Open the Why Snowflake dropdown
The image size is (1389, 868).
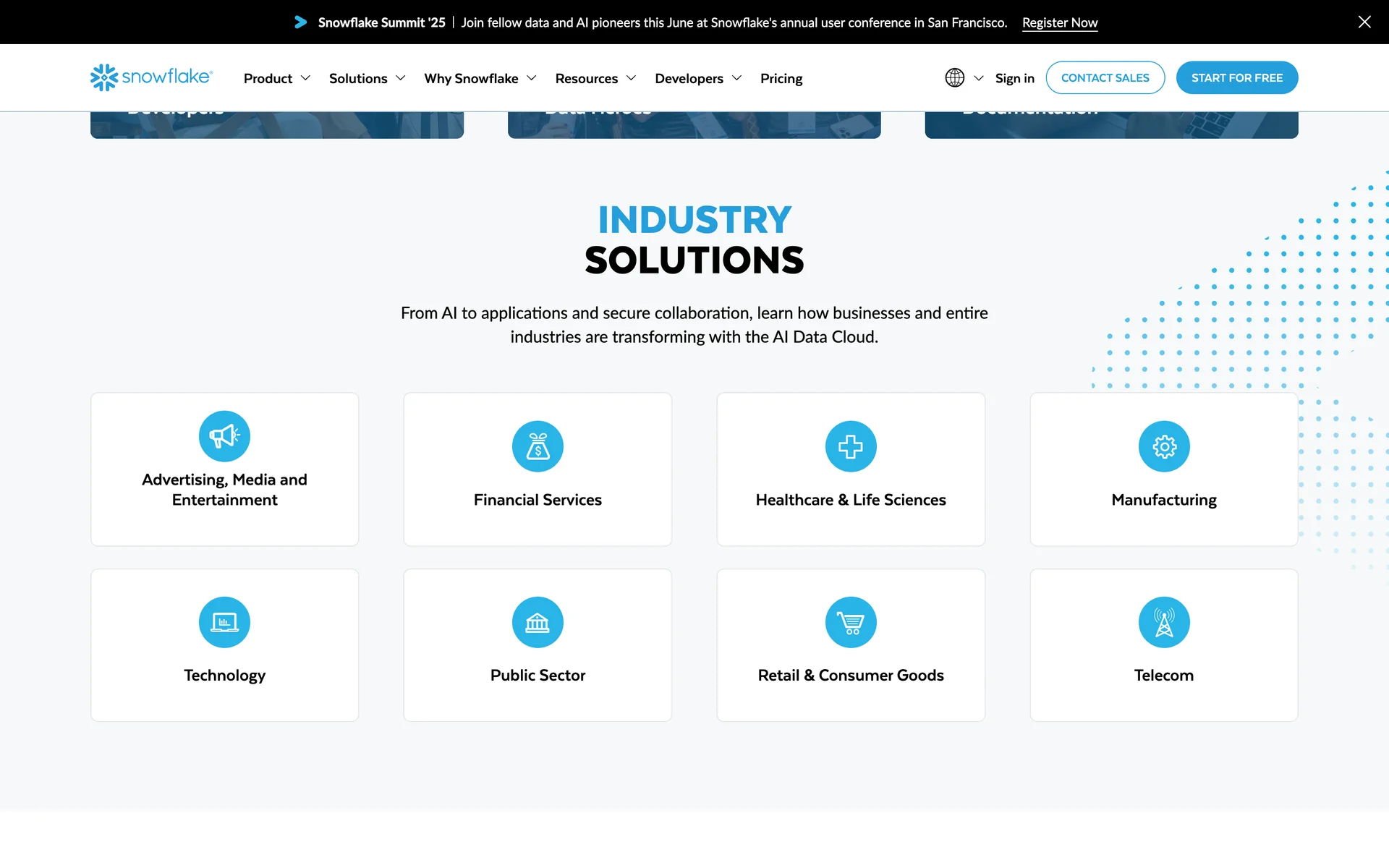(x=480, y=78)
